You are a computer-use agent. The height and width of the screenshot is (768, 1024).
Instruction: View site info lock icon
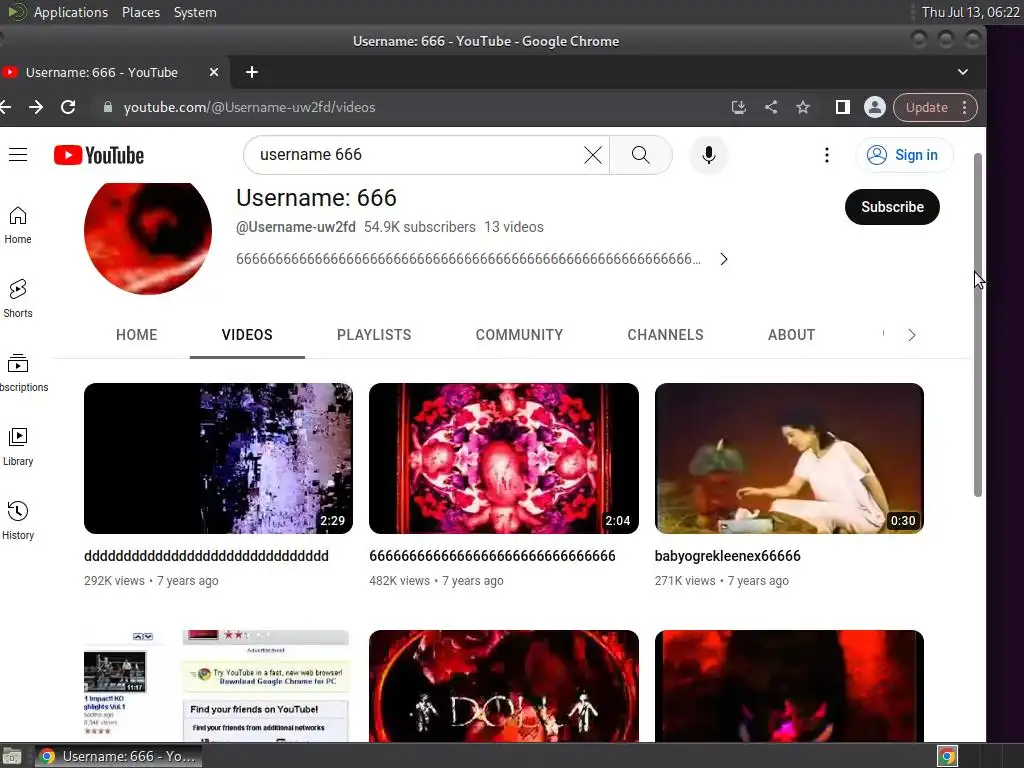pos(108,107)
